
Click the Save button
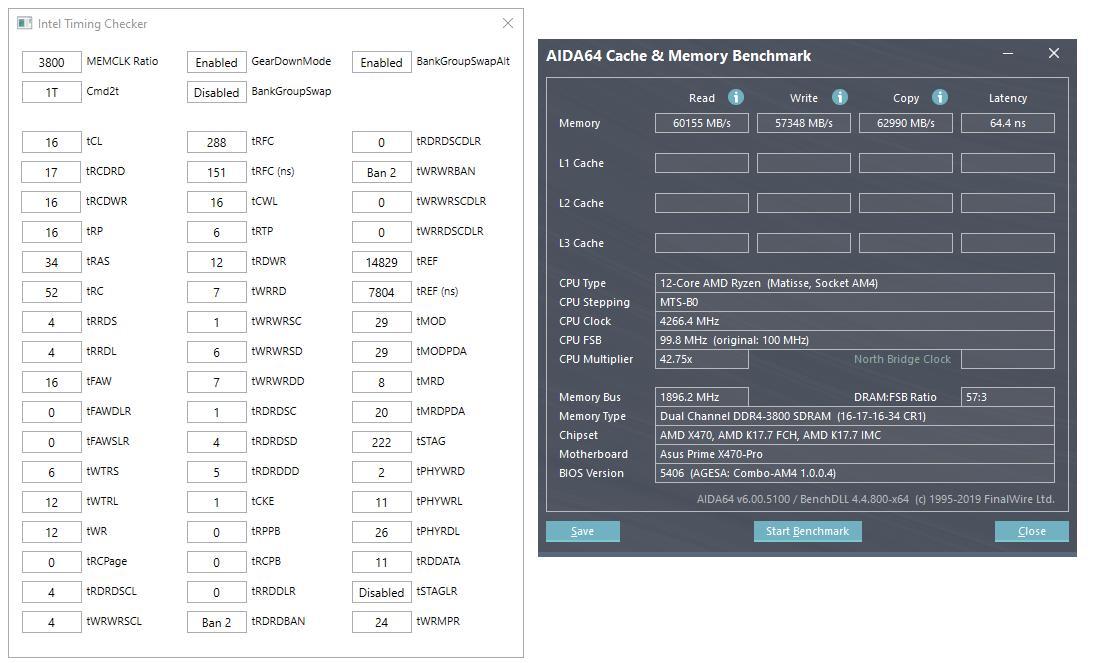pos(582,531)
